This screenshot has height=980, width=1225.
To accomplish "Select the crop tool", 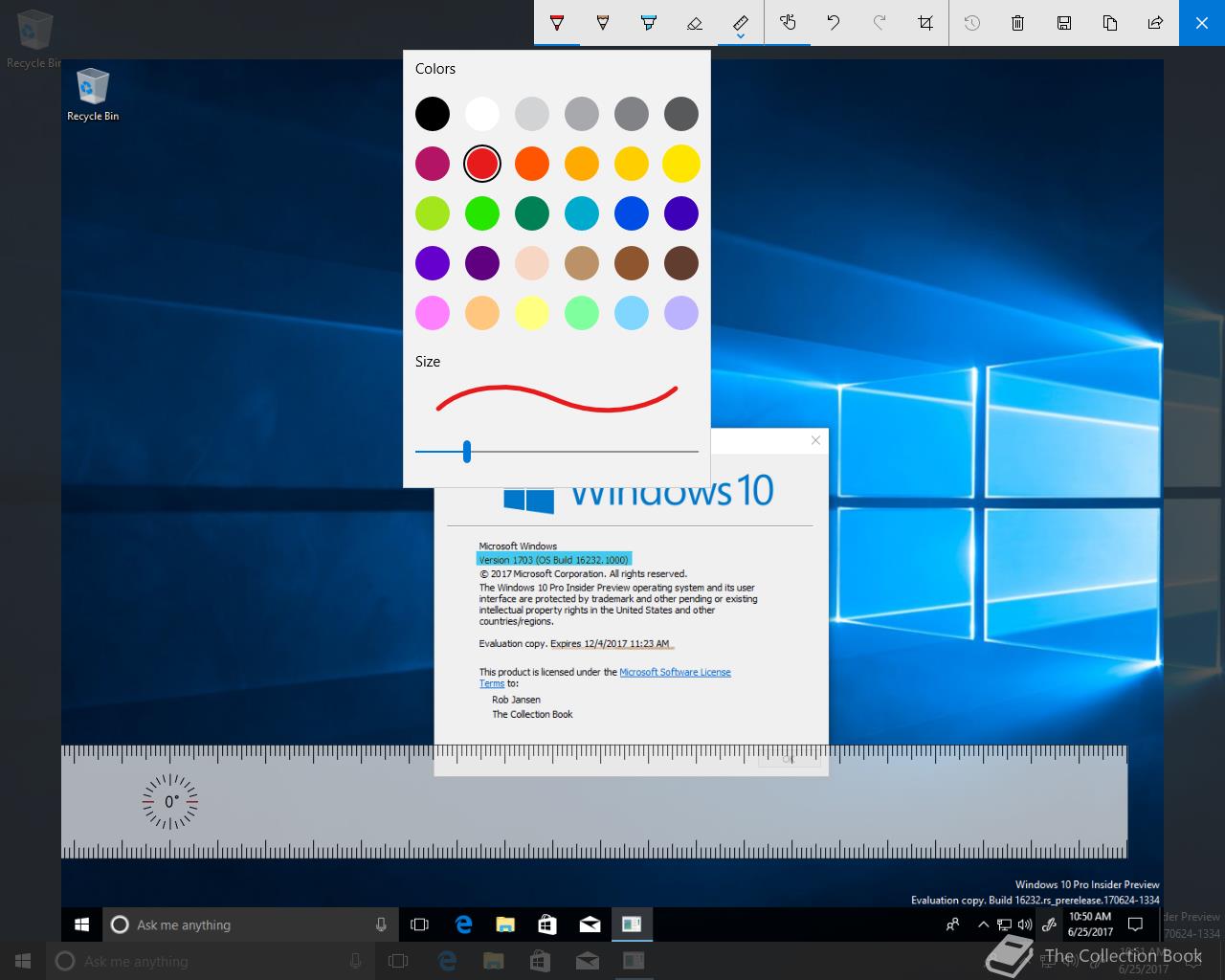I will pyautogui.click(x=925, y=23).
